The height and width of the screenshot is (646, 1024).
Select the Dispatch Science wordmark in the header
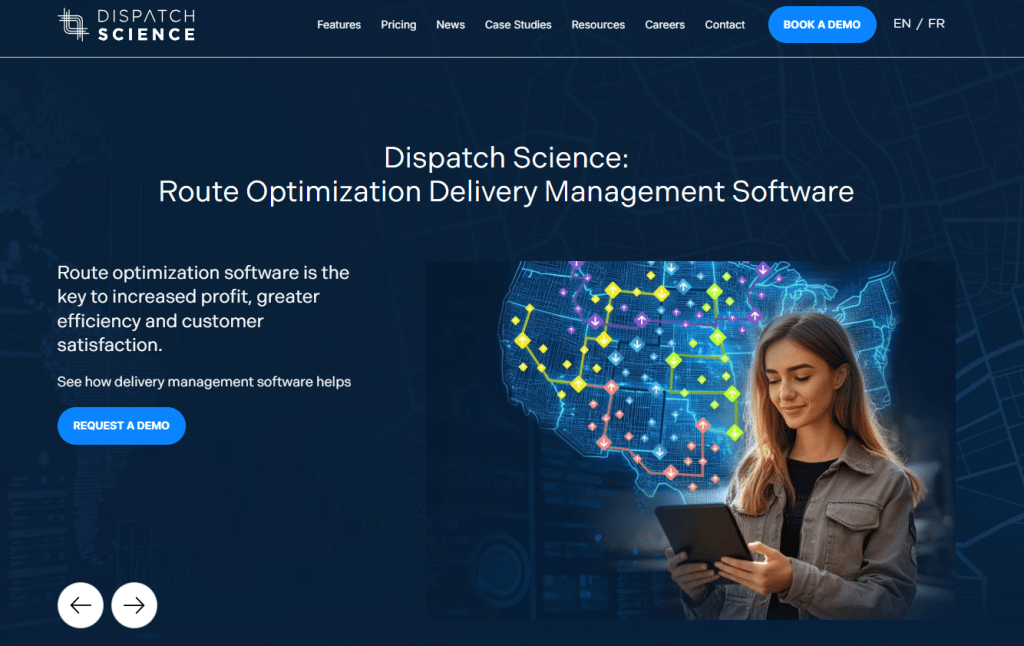145,23
